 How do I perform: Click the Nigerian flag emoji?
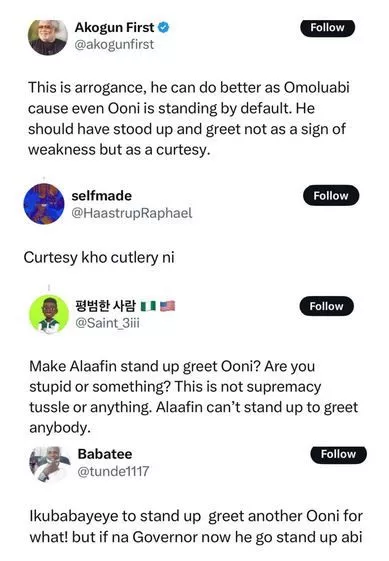(x=148, y=306)
